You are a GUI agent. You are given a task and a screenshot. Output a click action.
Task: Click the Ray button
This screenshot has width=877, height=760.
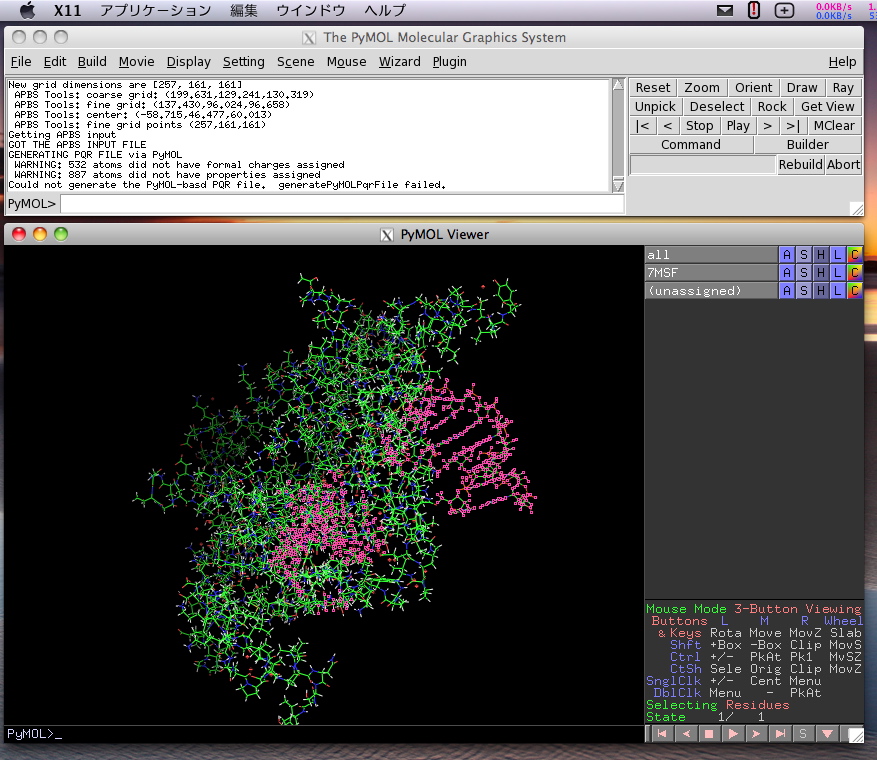[x=843, y=88]
